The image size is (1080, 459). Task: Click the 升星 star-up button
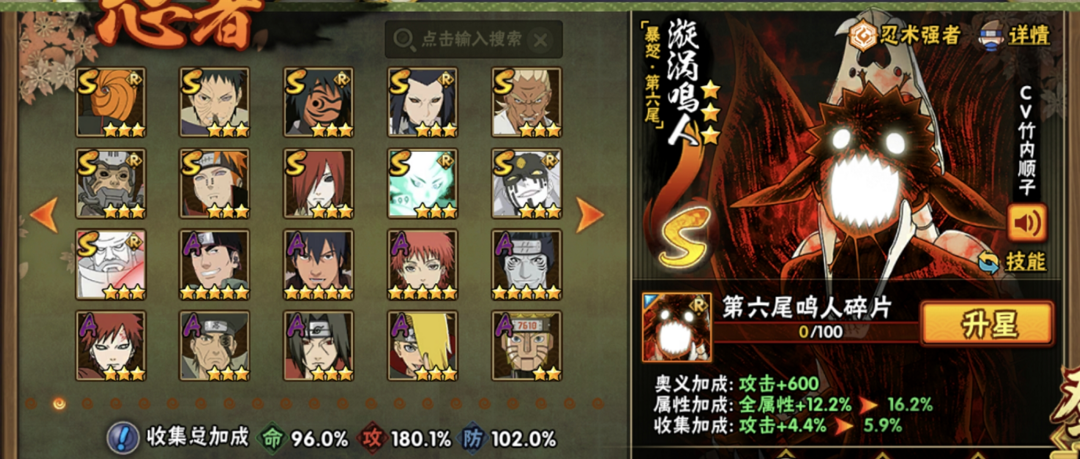[988, 324]
